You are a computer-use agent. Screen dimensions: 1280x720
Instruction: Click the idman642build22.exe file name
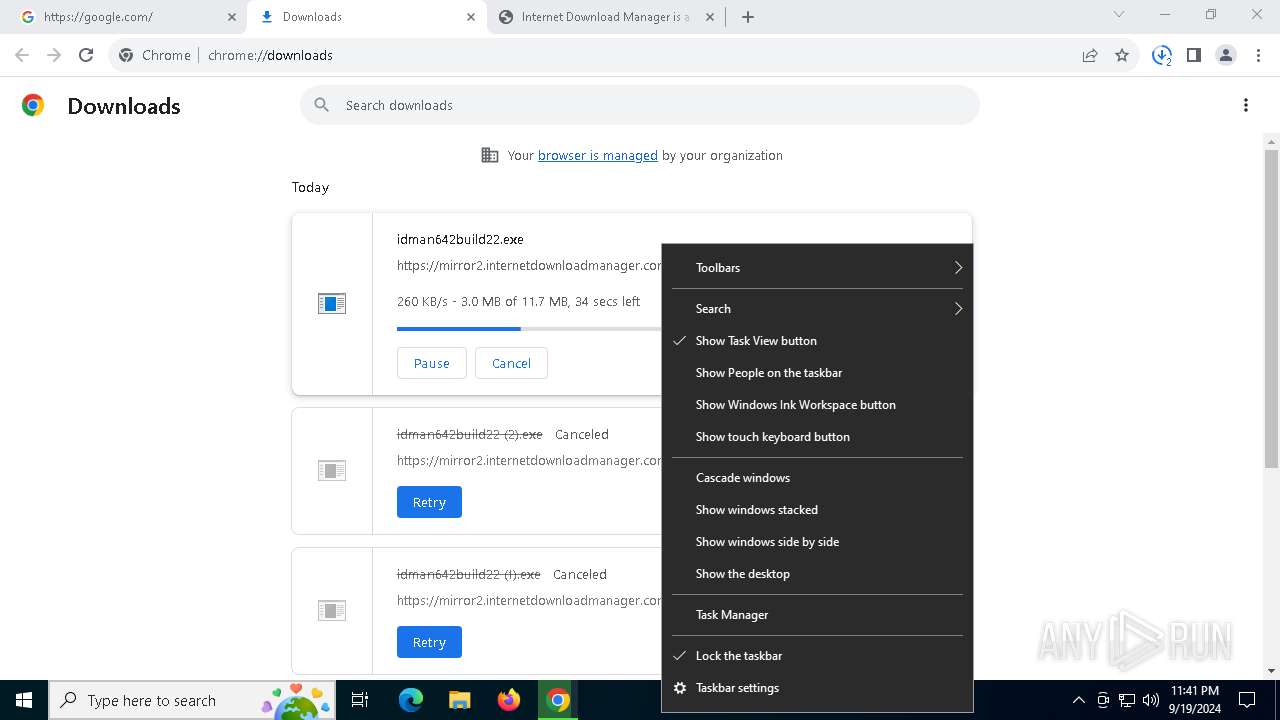tap(460, 239)
